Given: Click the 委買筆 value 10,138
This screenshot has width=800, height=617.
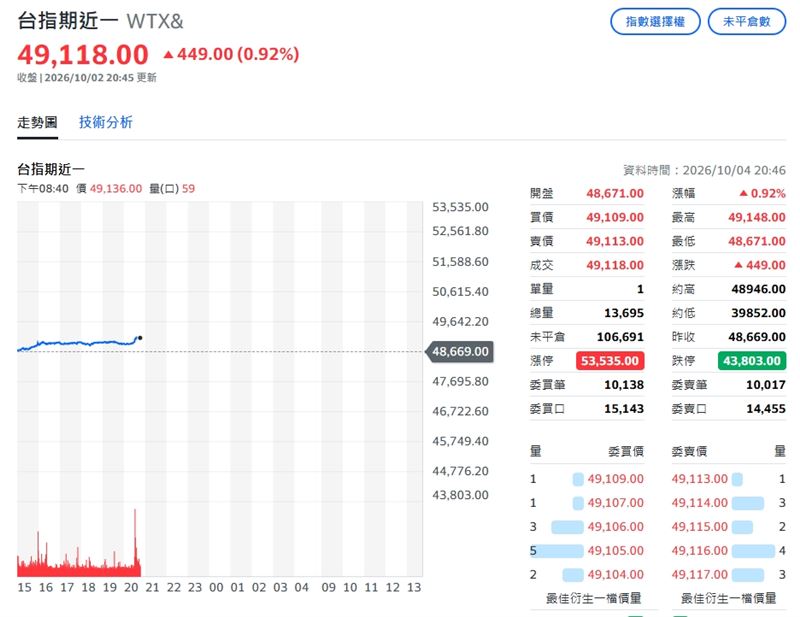Looking at the screenshot, I should pos(624,385).
